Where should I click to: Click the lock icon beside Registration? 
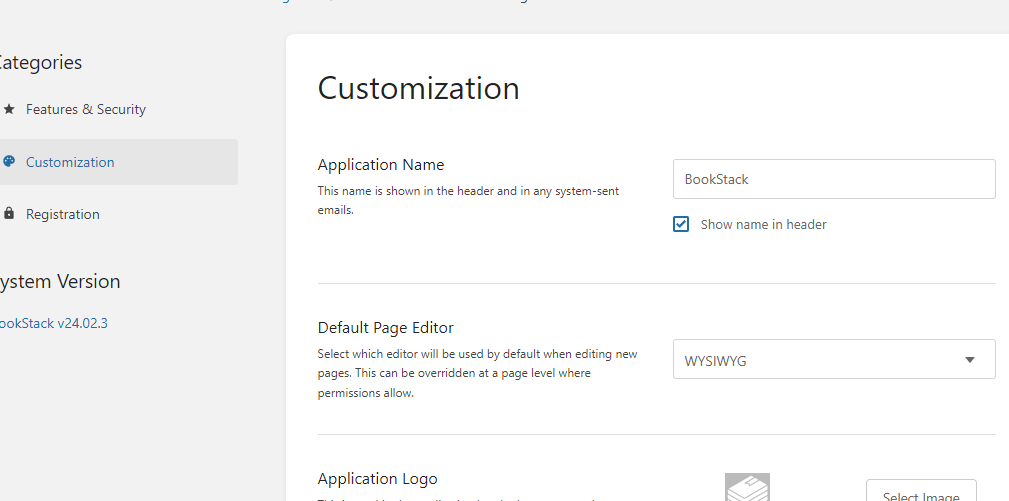click(8, 214)
